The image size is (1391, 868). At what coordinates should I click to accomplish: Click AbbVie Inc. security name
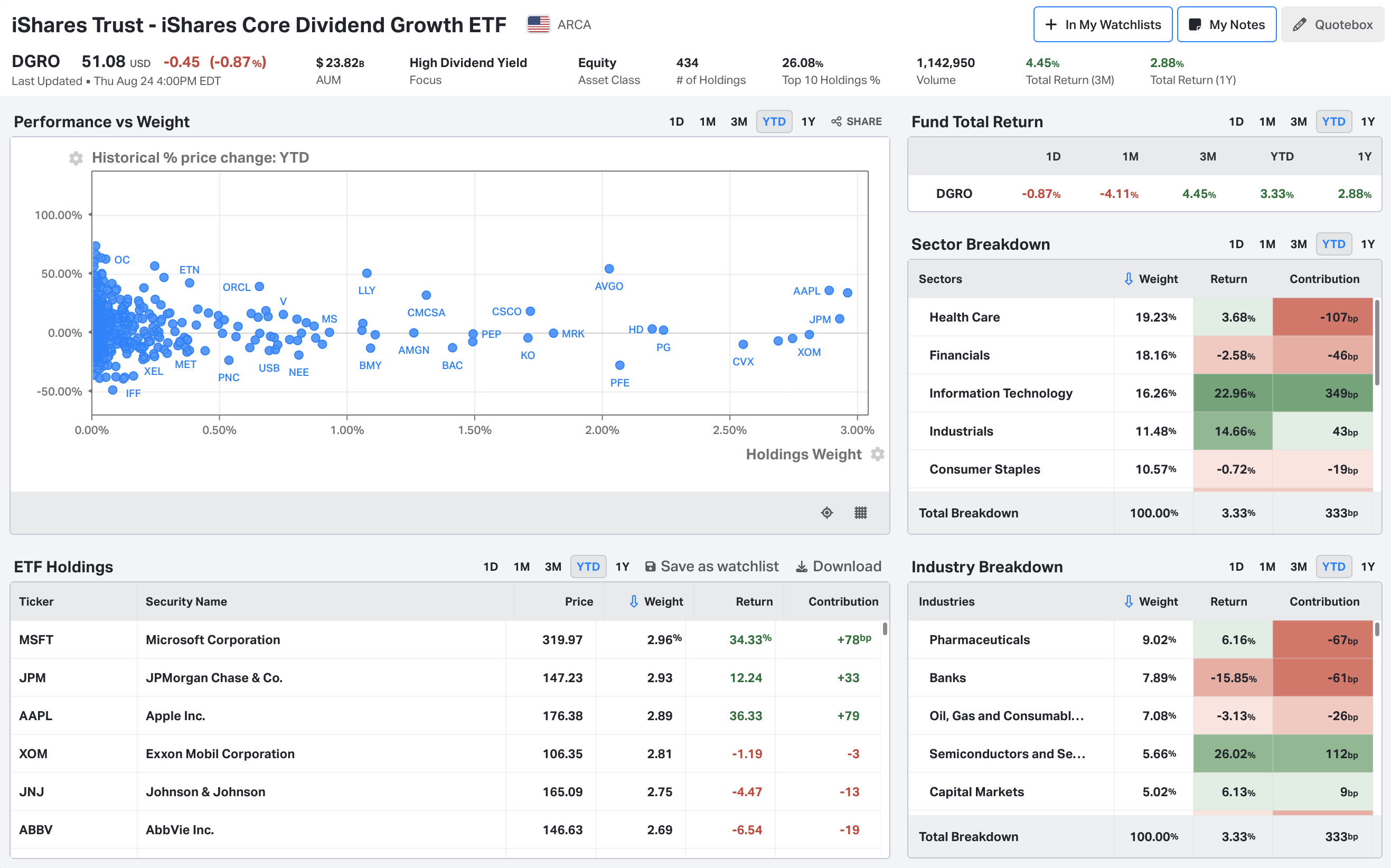pos(180,829)
